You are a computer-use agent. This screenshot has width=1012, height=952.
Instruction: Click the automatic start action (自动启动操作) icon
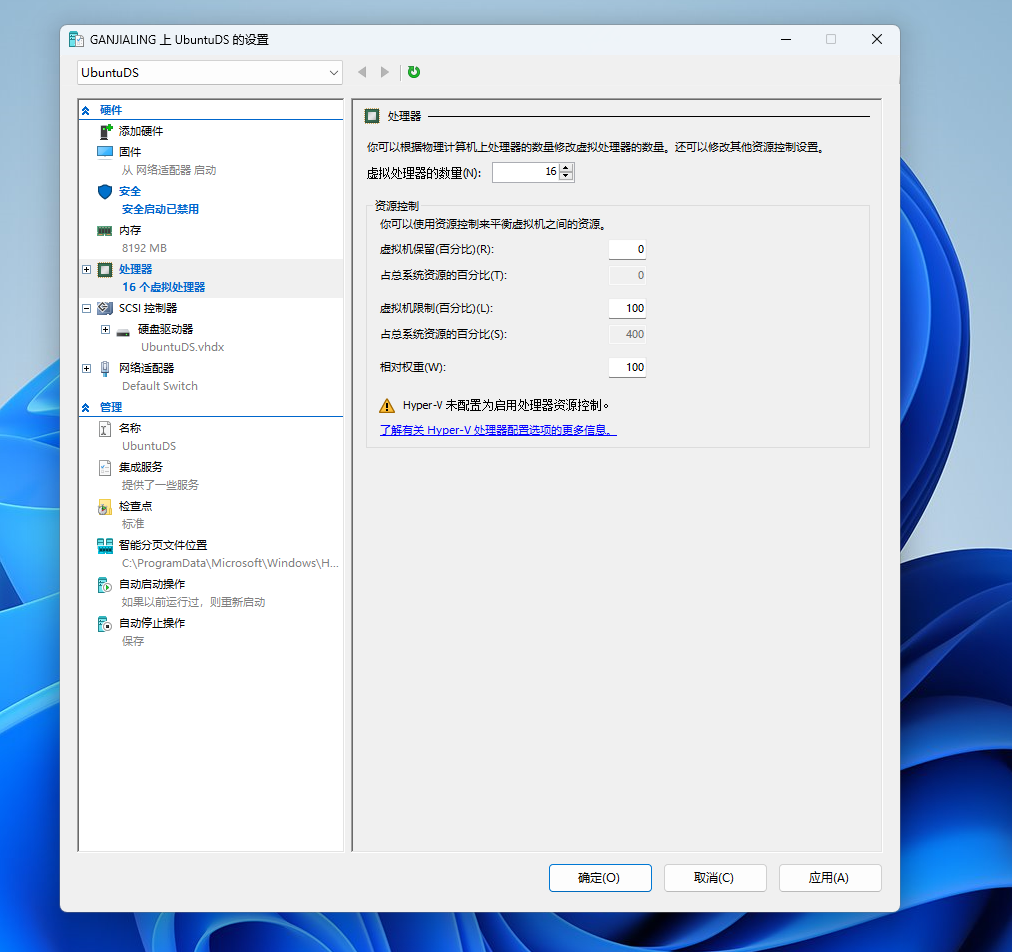105,585
